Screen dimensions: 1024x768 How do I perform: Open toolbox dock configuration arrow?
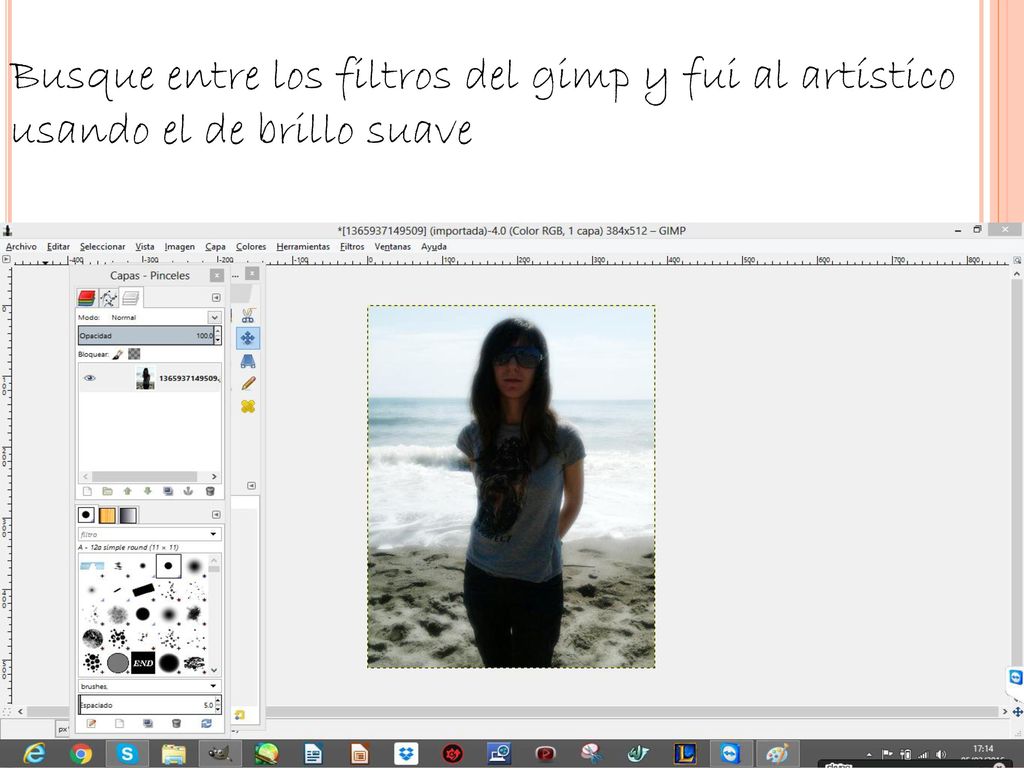(x=251, y=486)
